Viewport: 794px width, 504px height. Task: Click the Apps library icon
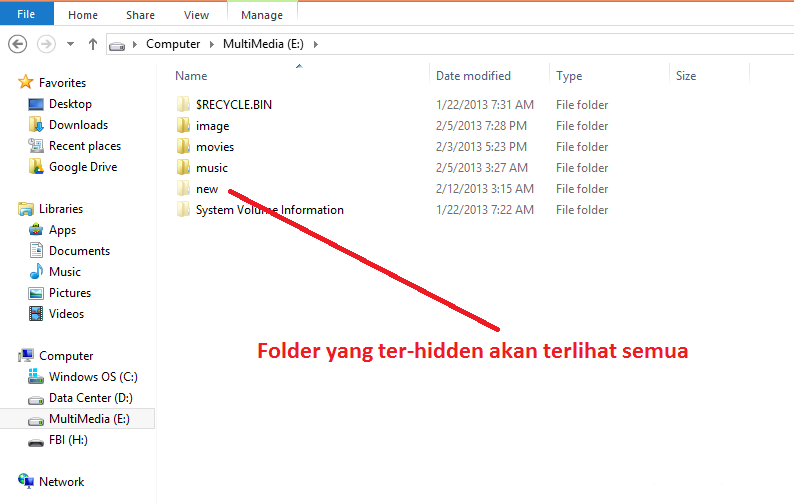[36, 229]
